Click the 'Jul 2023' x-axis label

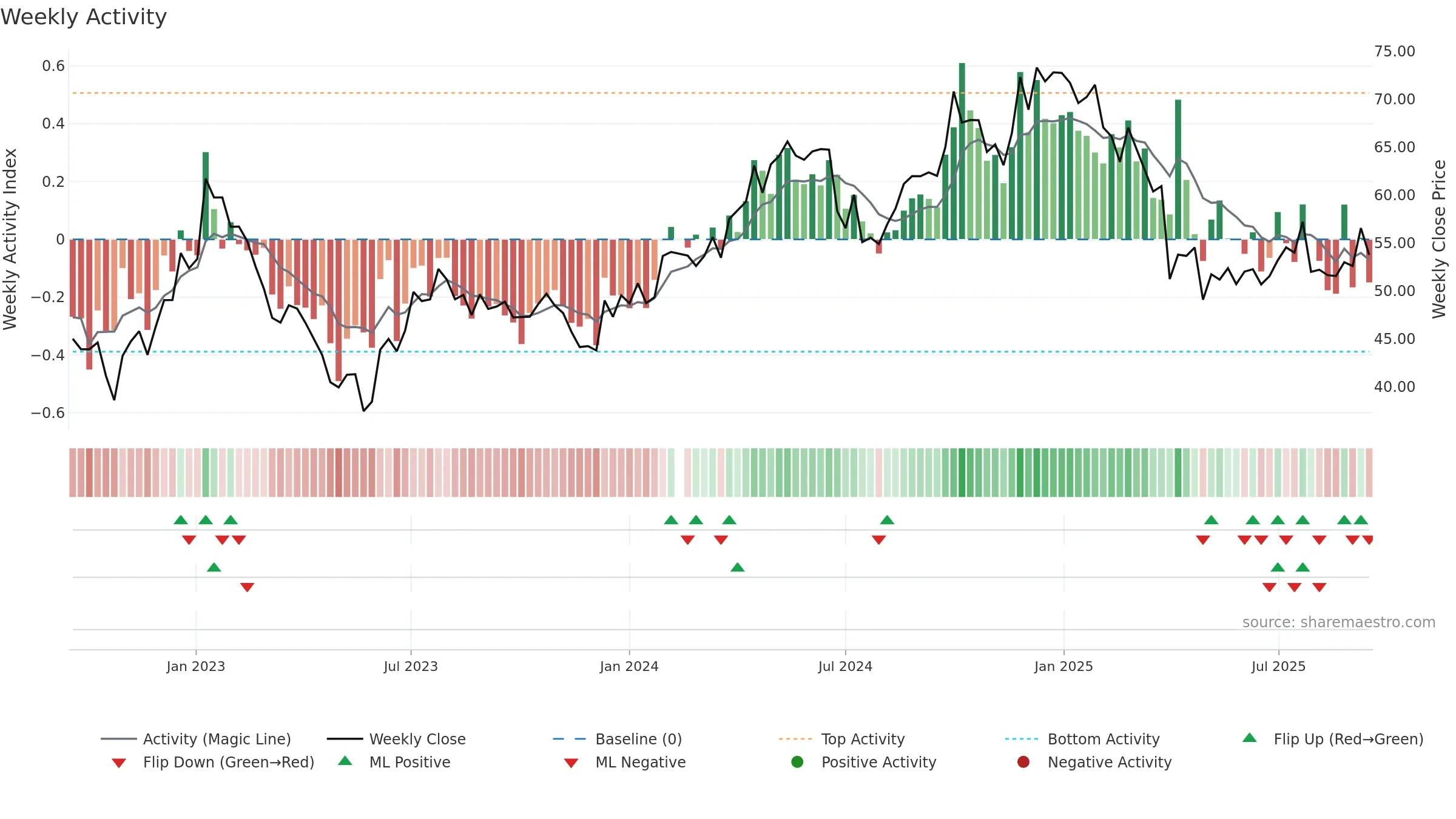411,666
